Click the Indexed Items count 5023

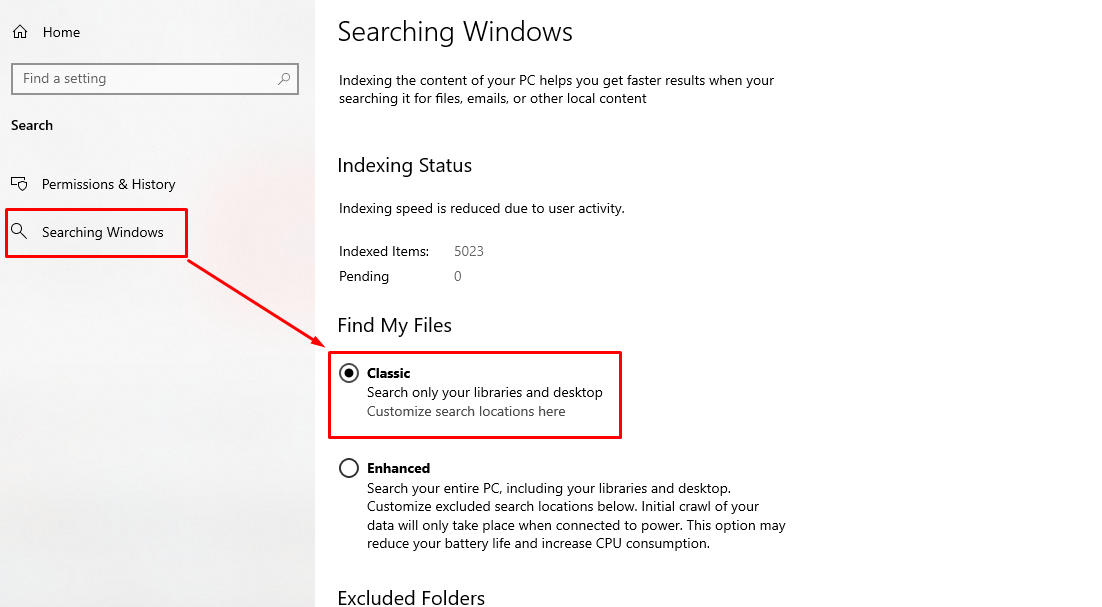pos(468,251)
